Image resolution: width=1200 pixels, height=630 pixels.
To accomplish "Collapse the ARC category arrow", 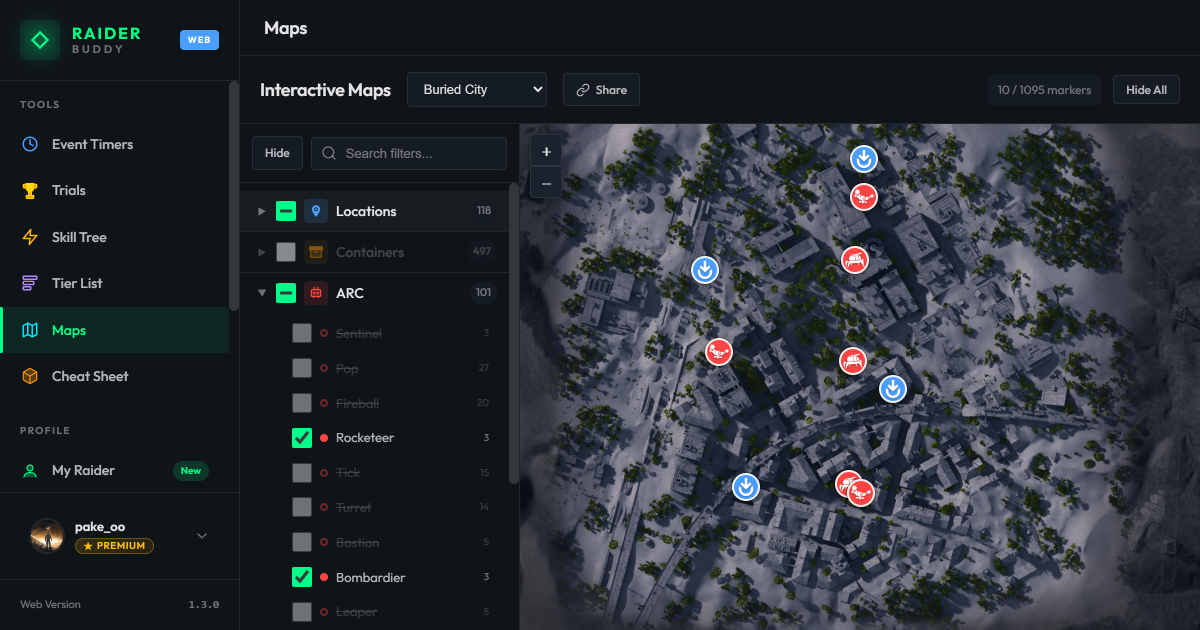I will click(262, 293).
